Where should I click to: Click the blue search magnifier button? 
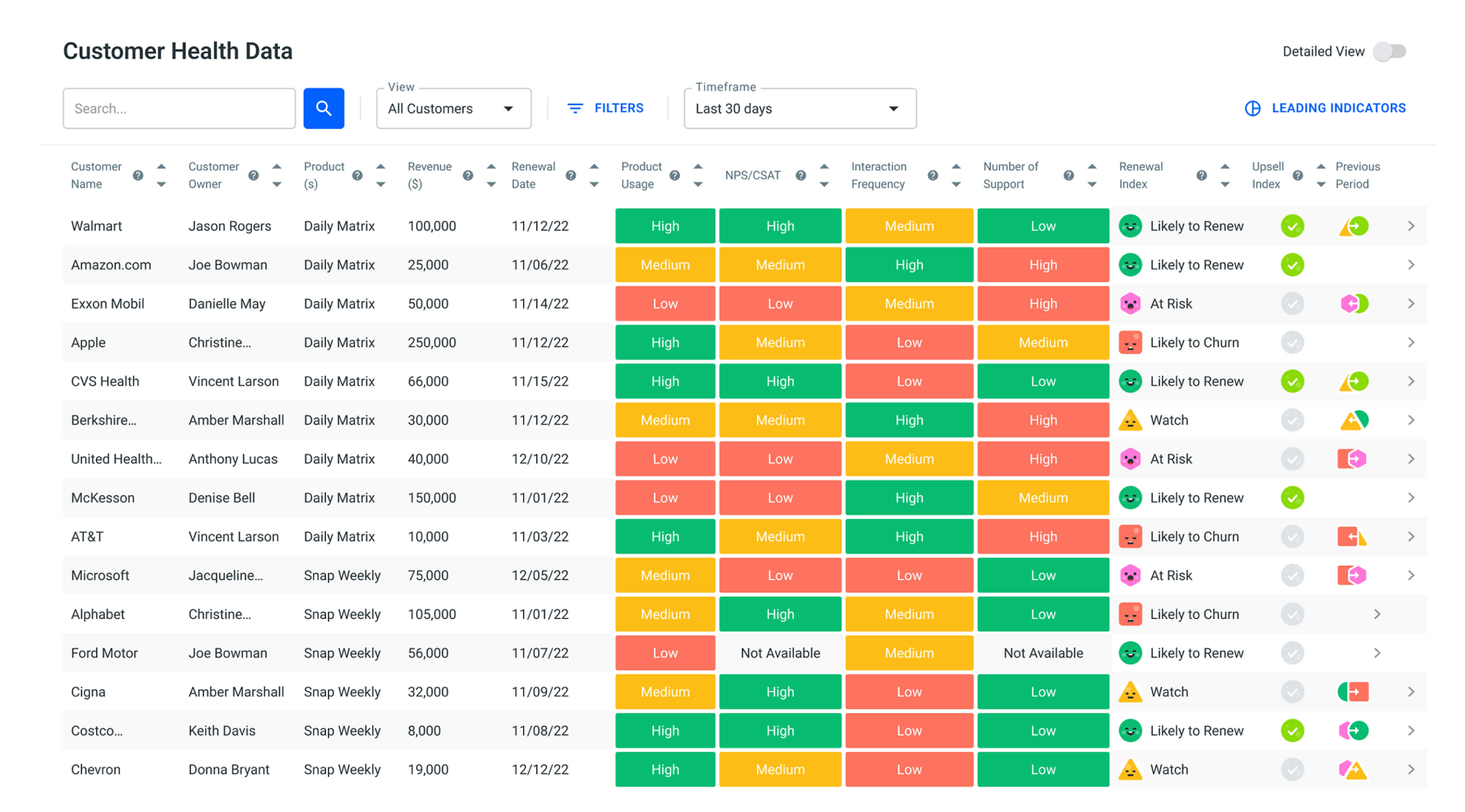(324, 108)
